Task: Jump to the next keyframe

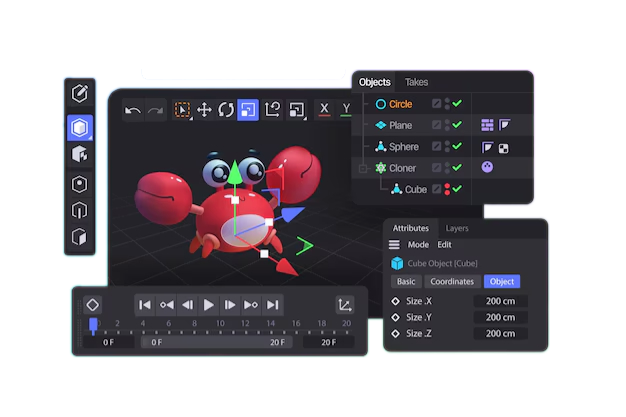Action: tap(251, 305)
